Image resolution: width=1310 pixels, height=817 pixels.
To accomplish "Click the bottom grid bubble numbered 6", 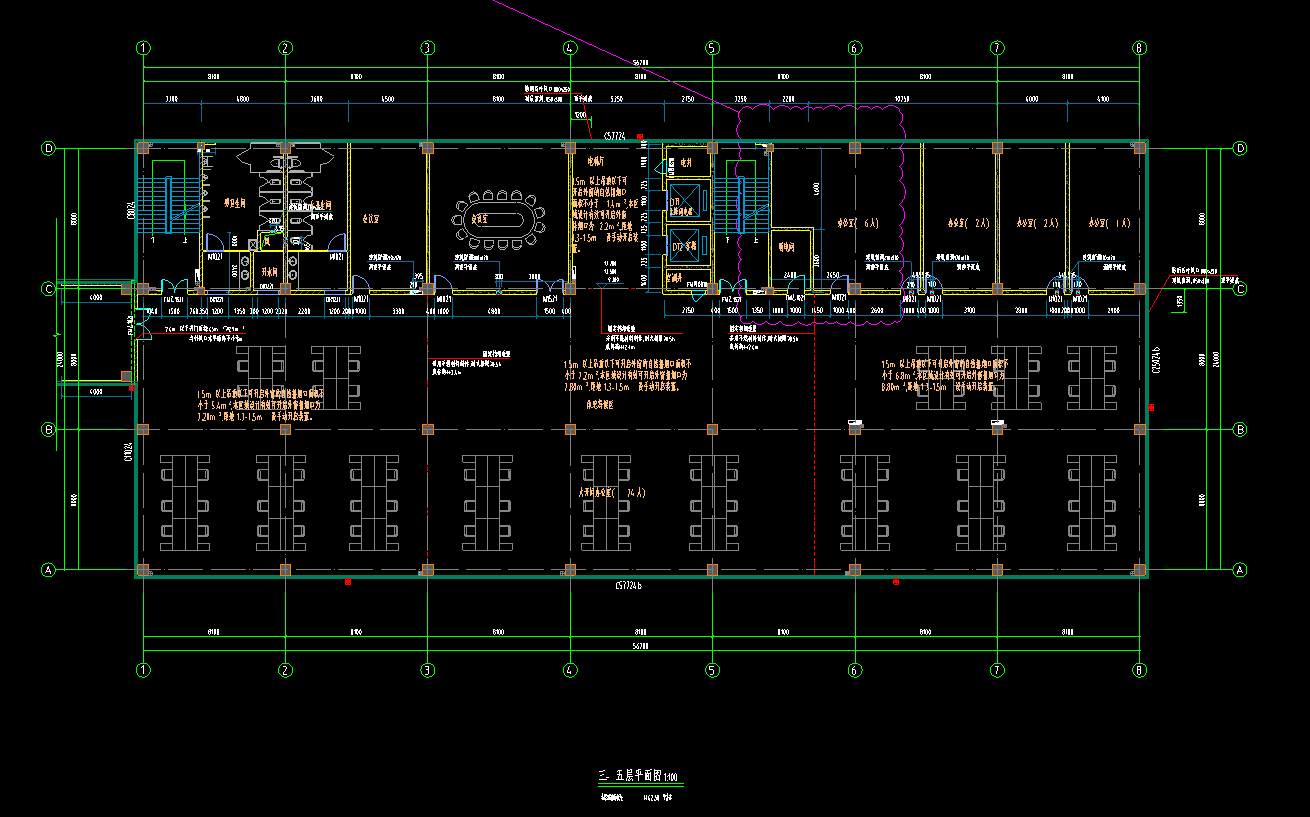I will tap(854, 670).
